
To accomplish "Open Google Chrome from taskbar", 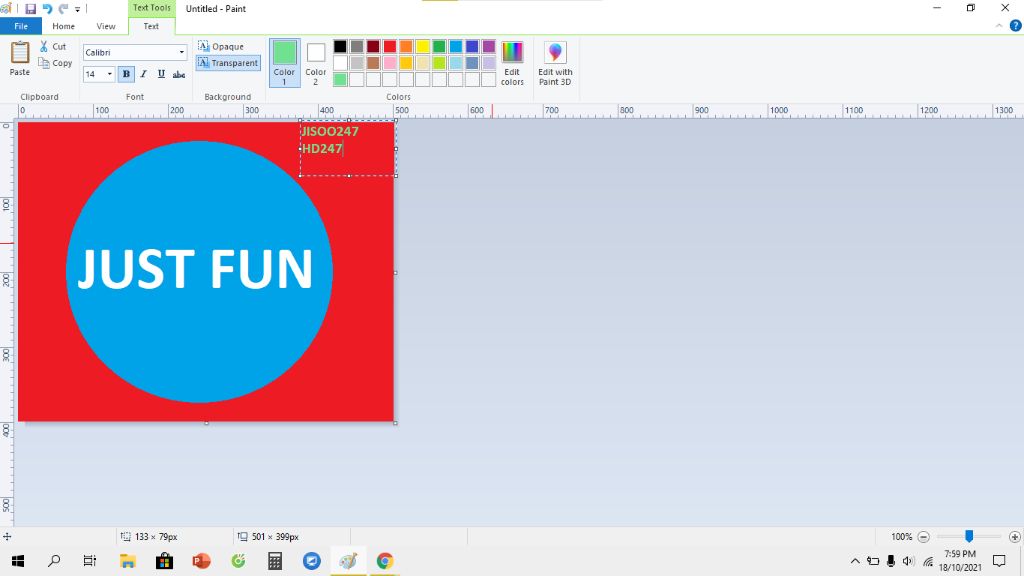I will [x=385, y=561].
